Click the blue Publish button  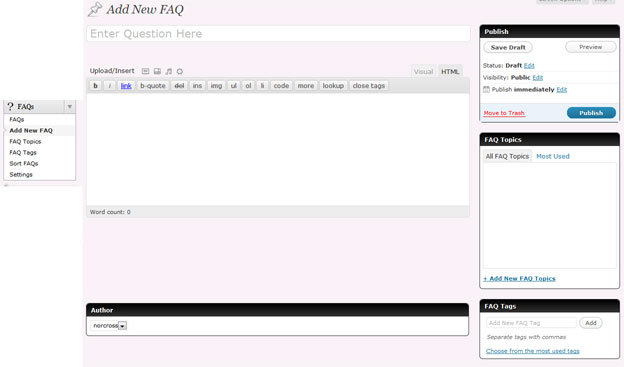(591, 113)
